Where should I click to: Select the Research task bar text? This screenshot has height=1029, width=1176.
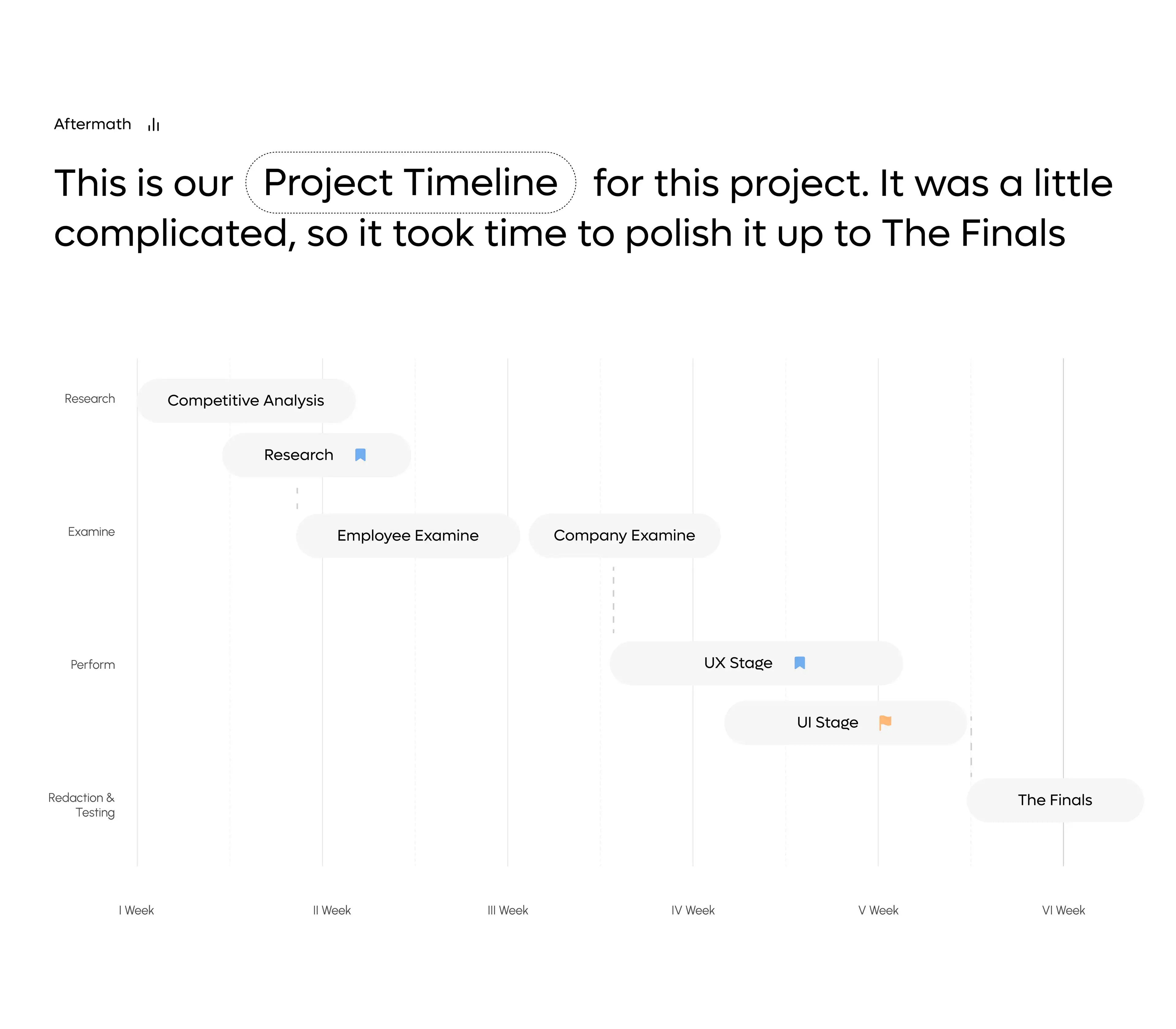pyautogui.click(x=299, y=455)
